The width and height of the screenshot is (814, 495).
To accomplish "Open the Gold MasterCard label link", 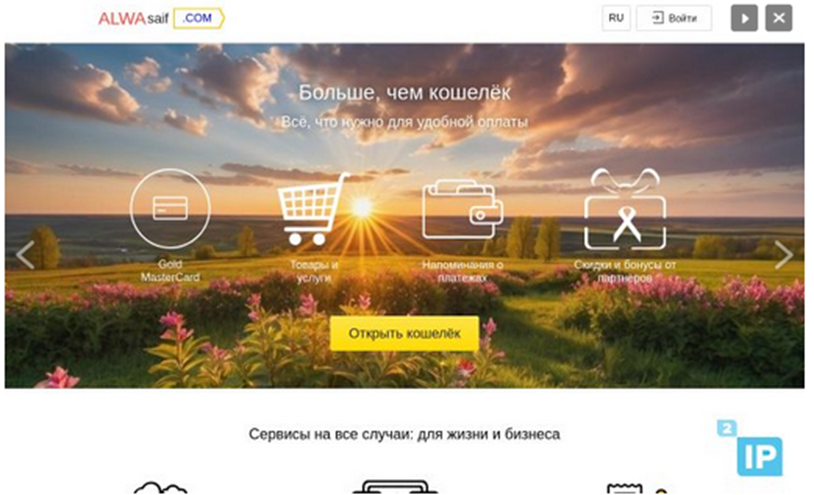I will click(170, 271).
